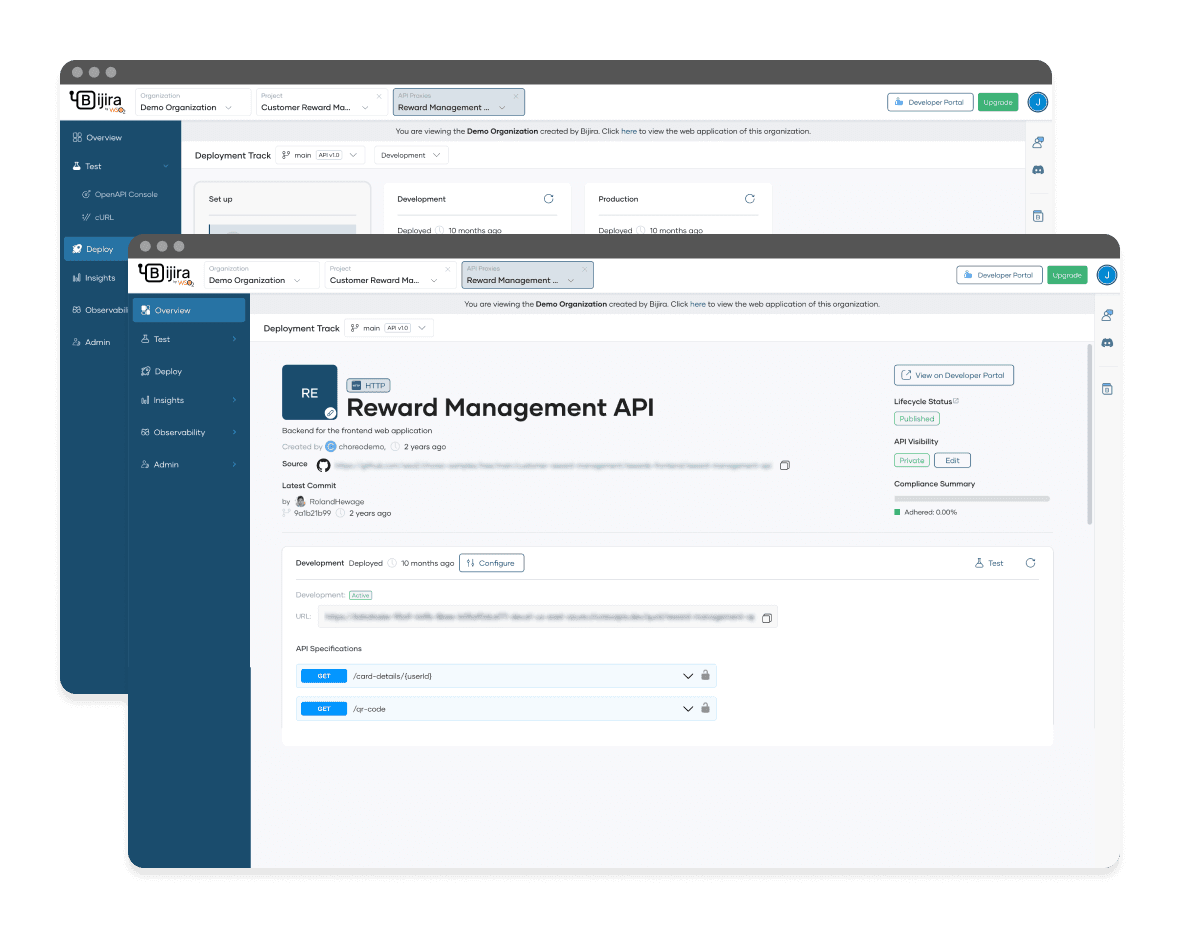Screen dimensions: 1180x928
Task: Open the Development environment dropdown in back window
Action: (x=411, y=155)
